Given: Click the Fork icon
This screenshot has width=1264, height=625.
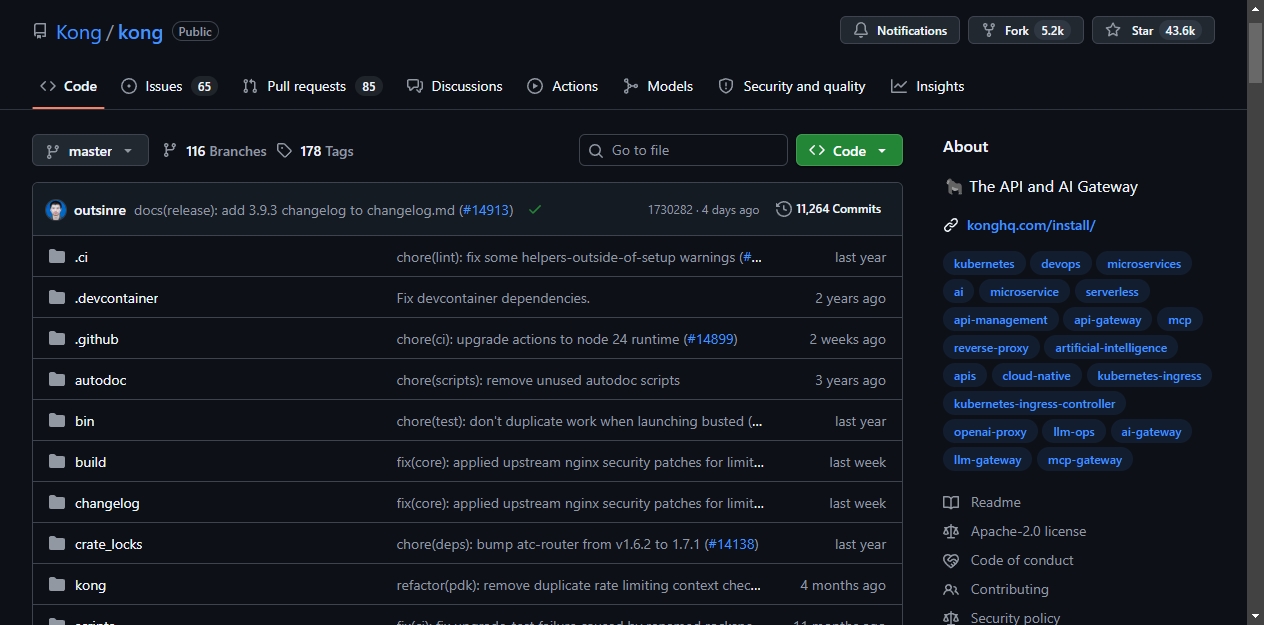Looking at the screenshot, I should (x=989, y=31).
